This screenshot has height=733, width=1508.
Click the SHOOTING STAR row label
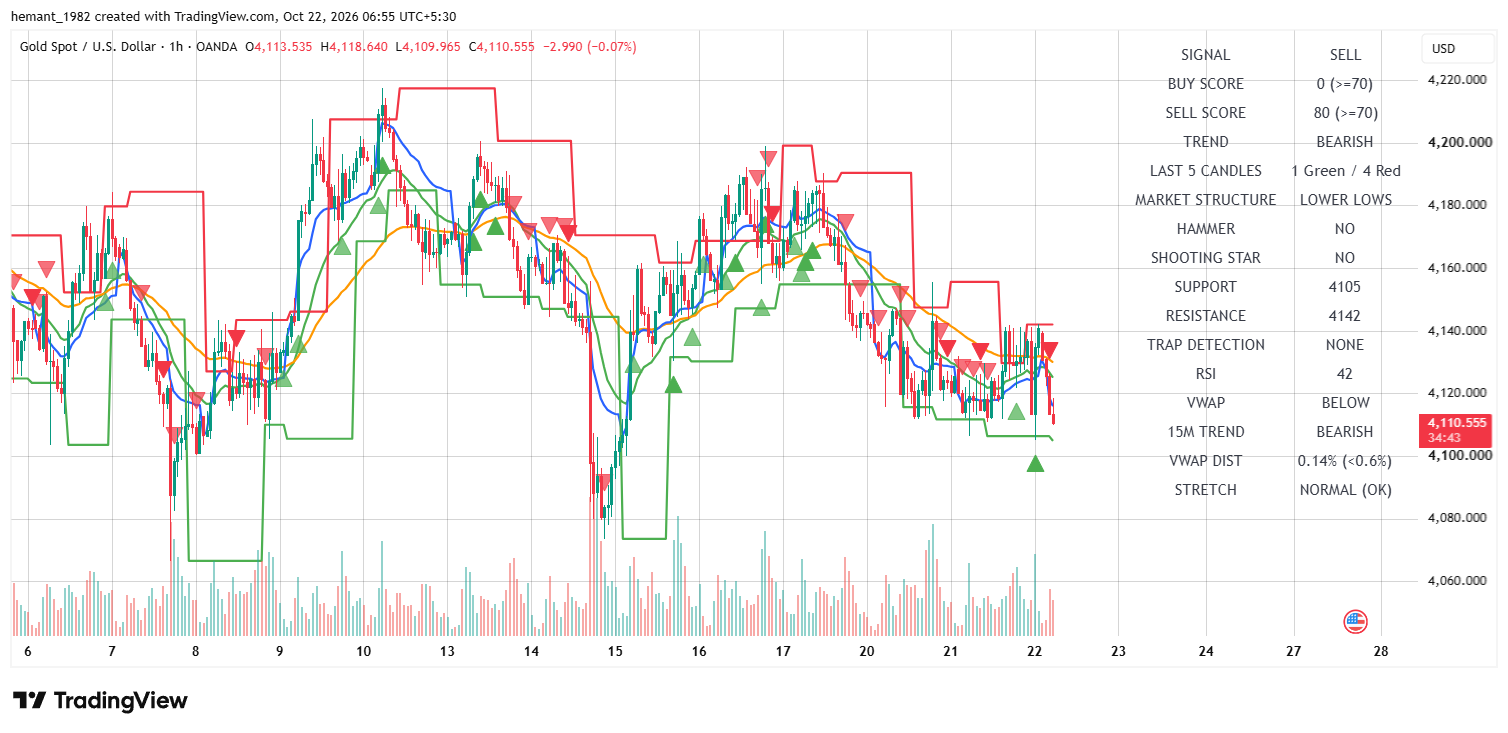[1205, 258]
